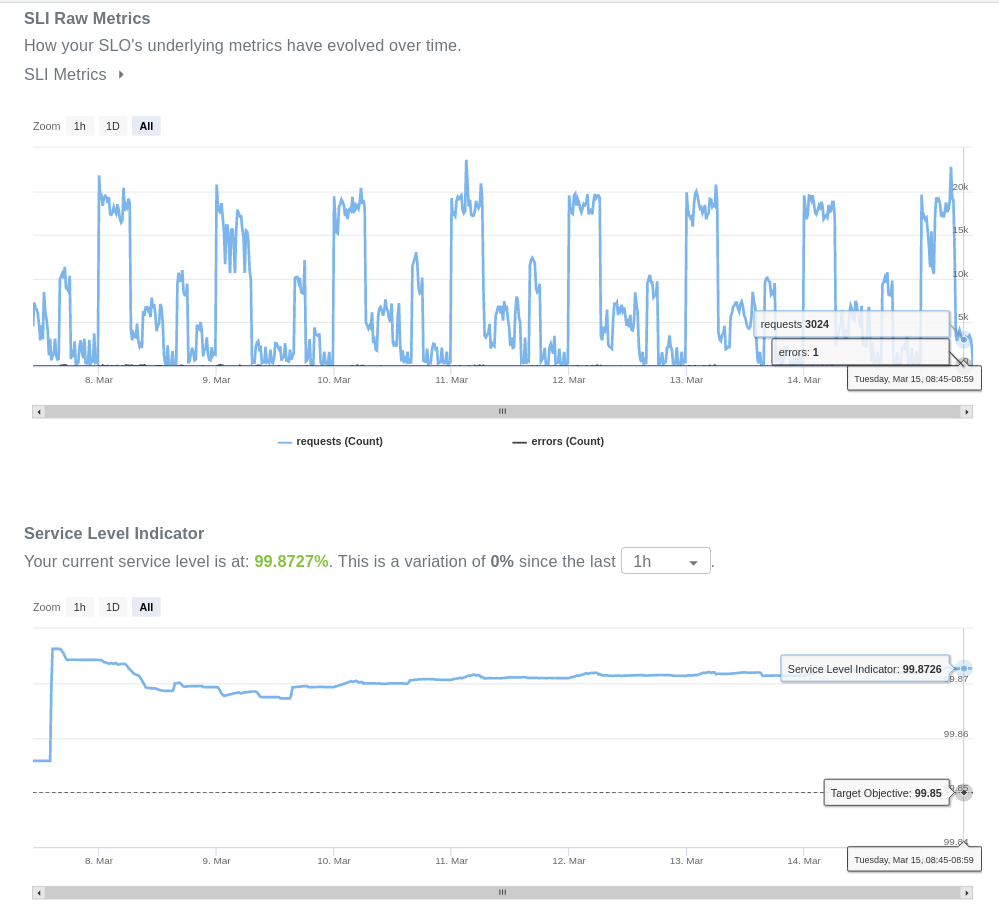Select 1D zoom on raw metrics chart
The width and height of the screenshot is (999, 915).
tap(113, 126)
